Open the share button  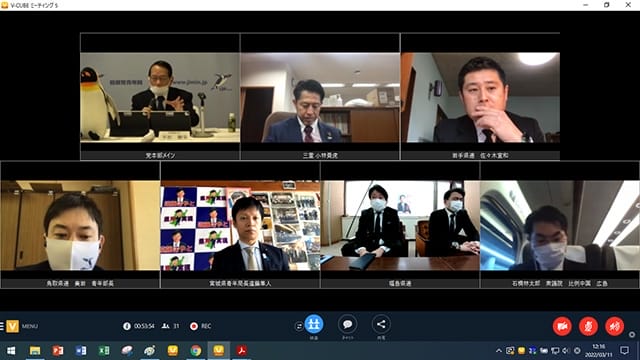[381, 324]
